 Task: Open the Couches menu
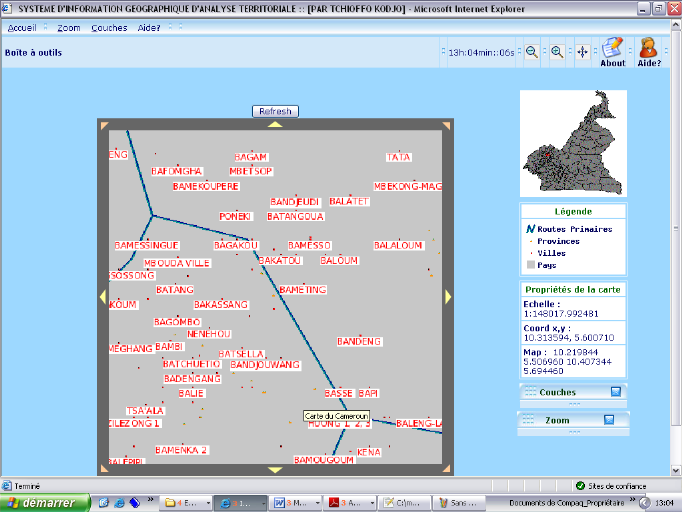pos(109,28)
